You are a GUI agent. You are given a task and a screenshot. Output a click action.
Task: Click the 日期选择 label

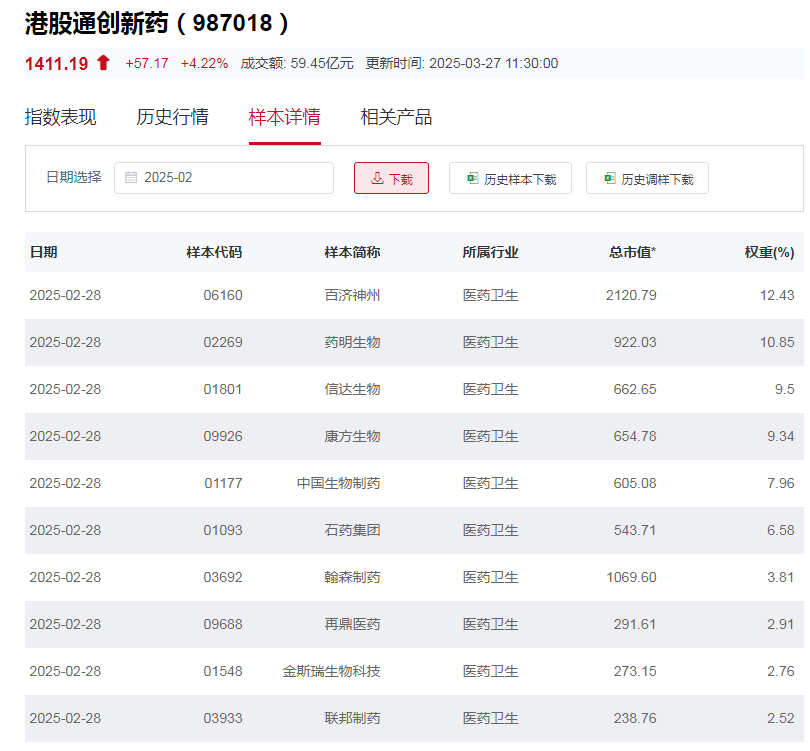[x=74, y=178]
